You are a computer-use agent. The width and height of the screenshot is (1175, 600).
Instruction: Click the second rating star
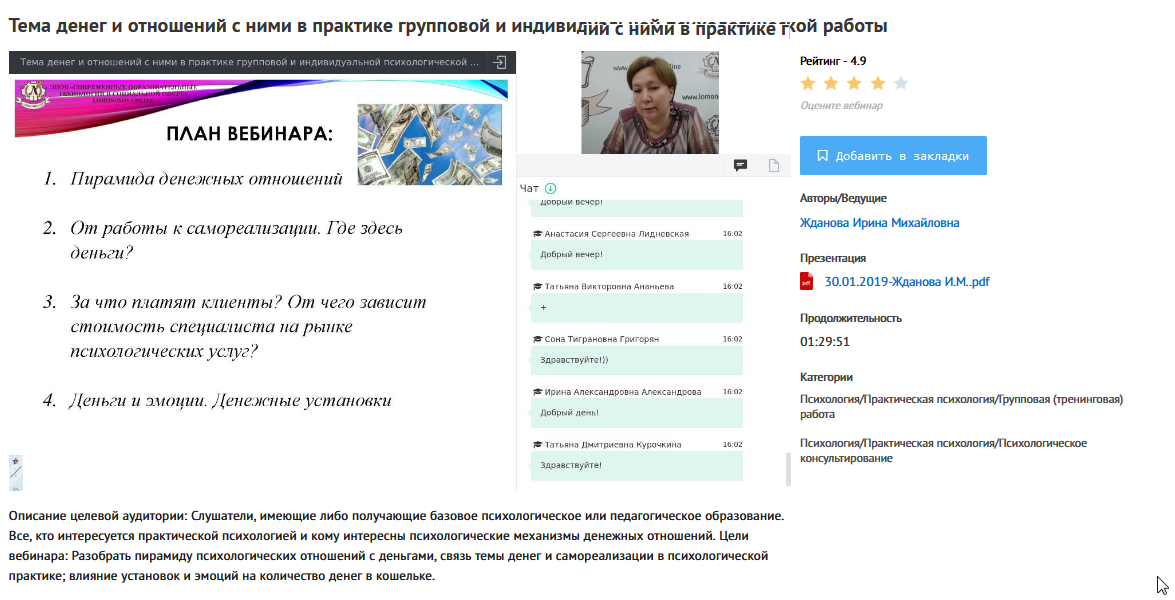[831, 83]
